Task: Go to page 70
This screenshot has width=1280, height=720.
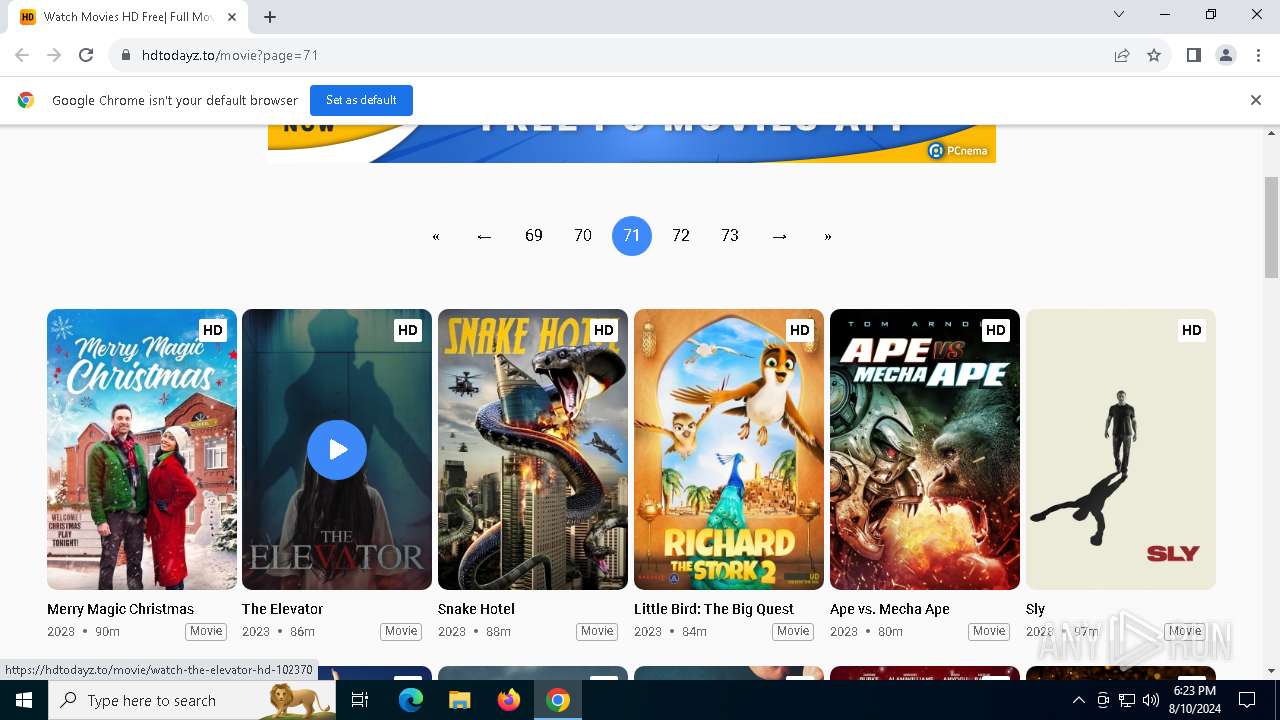Action: 583,236
